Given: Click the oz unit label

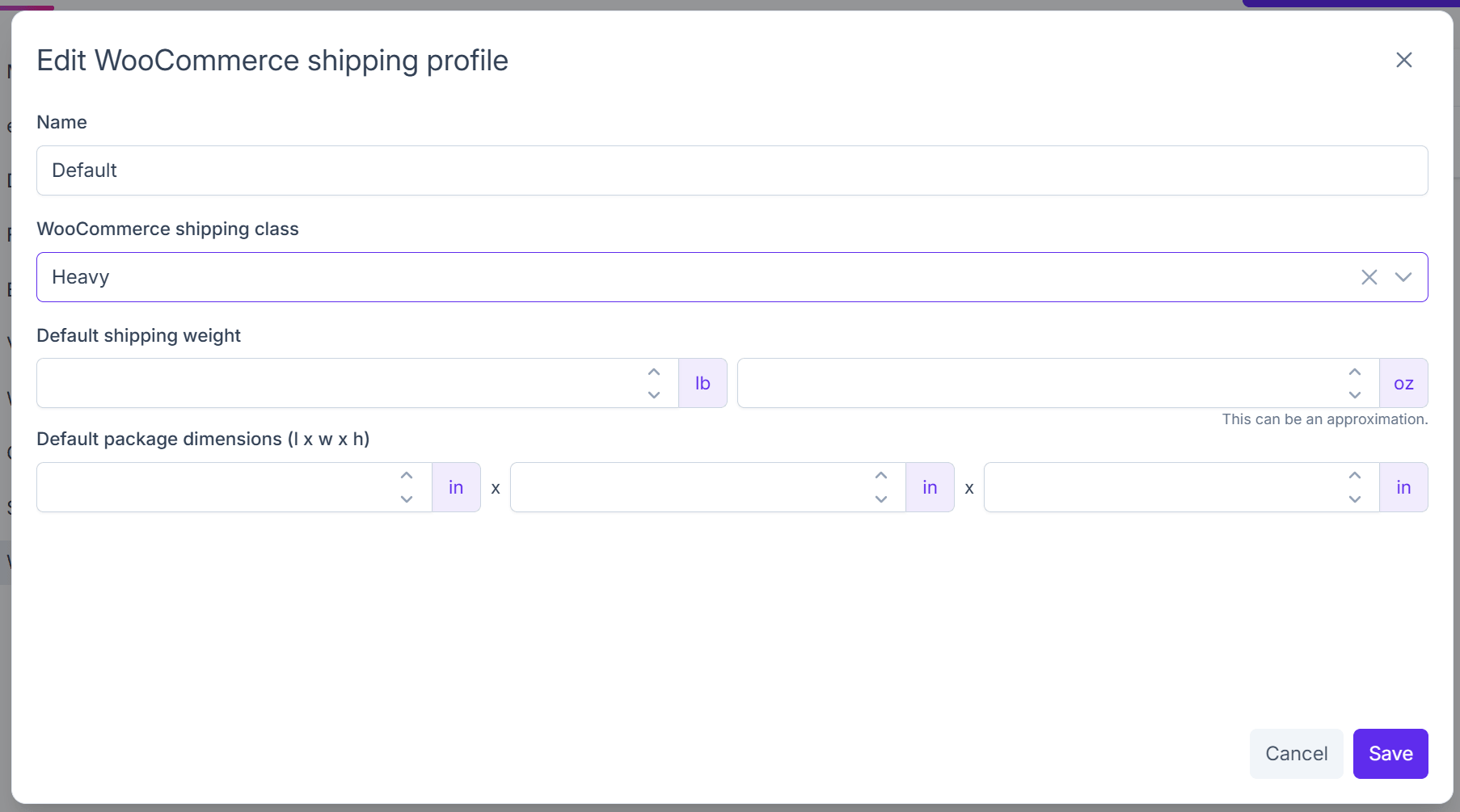Looking at the screenshot, I should click(x=1403, y=382).
